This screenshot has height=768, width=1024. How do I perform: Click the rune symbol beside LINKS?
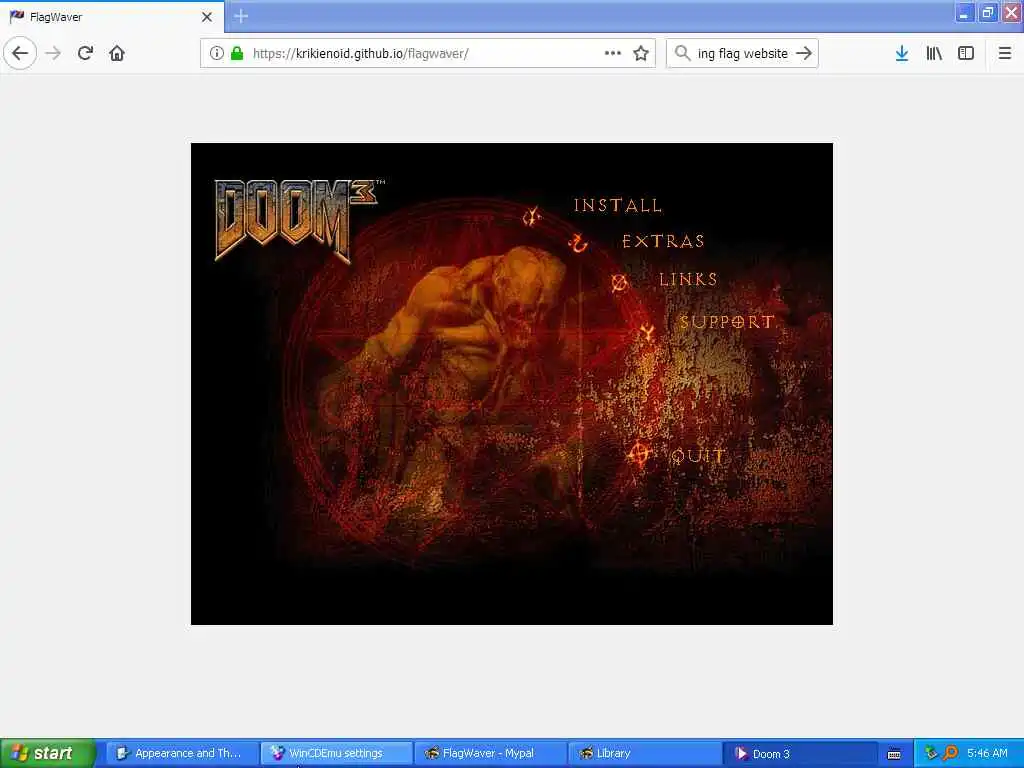618,283
